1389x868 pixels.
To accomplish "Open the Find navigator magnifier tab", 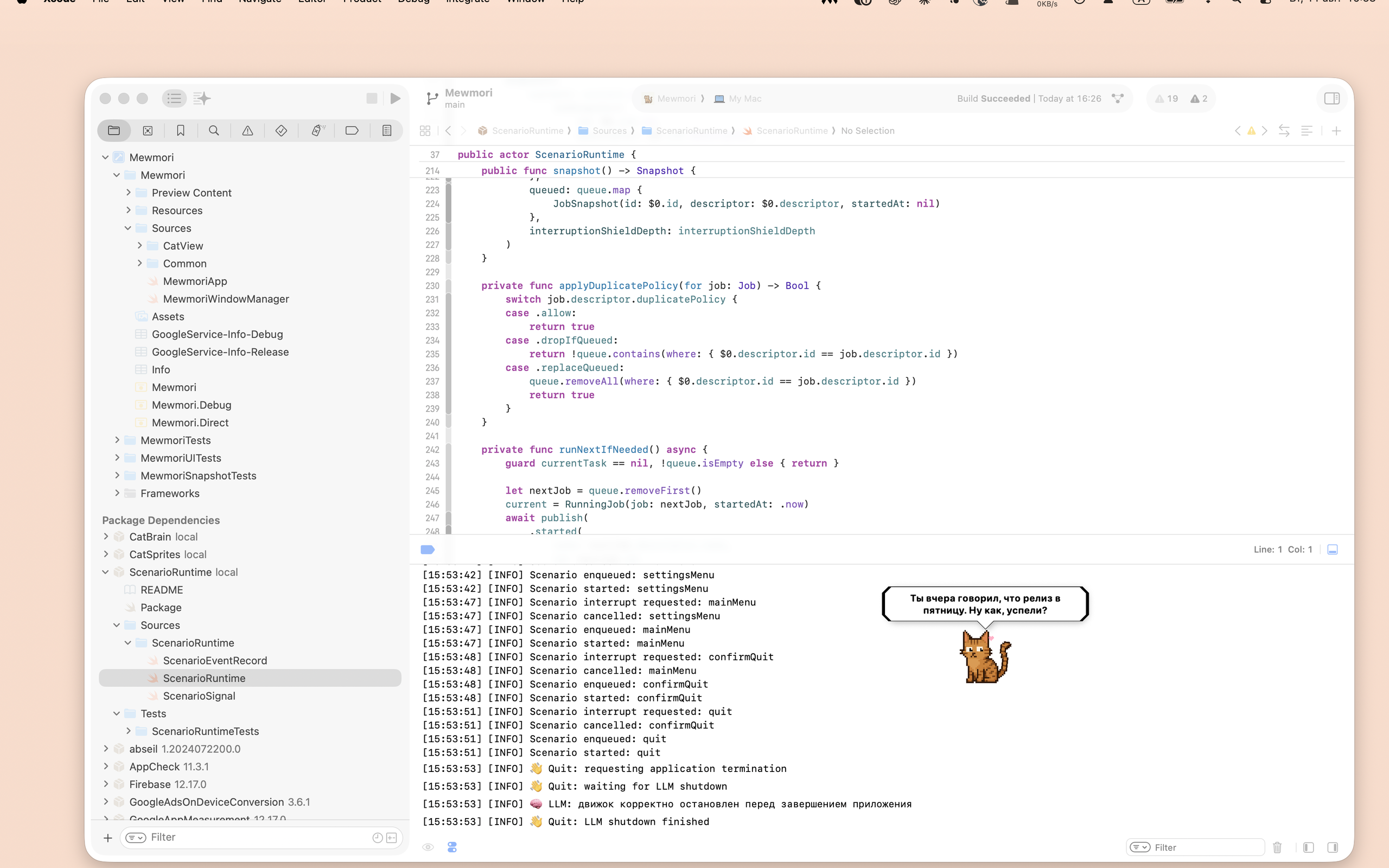I will (x=214, y=131).
